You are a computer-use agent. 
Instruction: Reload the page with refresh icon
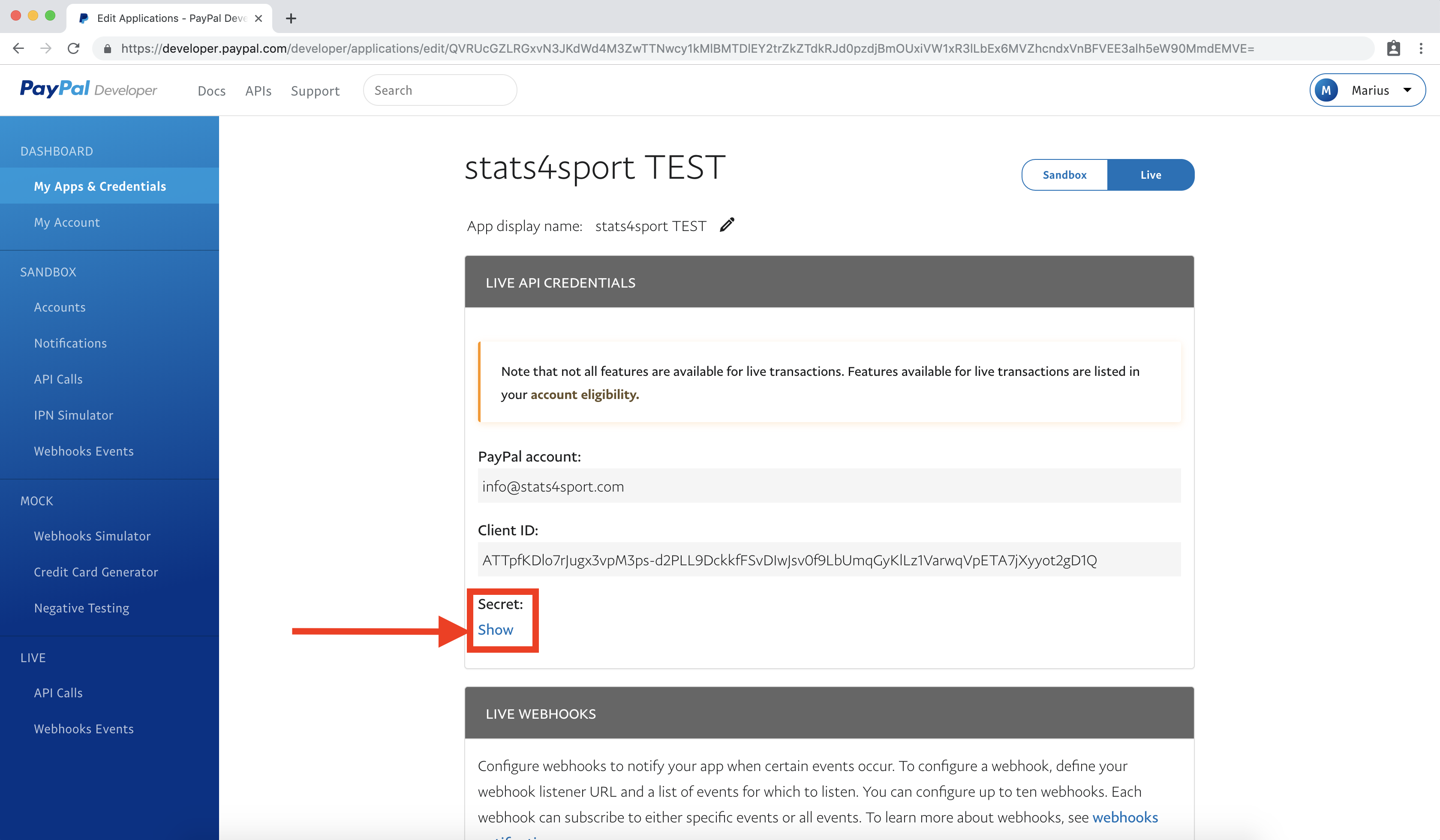(x=73, y=48)
